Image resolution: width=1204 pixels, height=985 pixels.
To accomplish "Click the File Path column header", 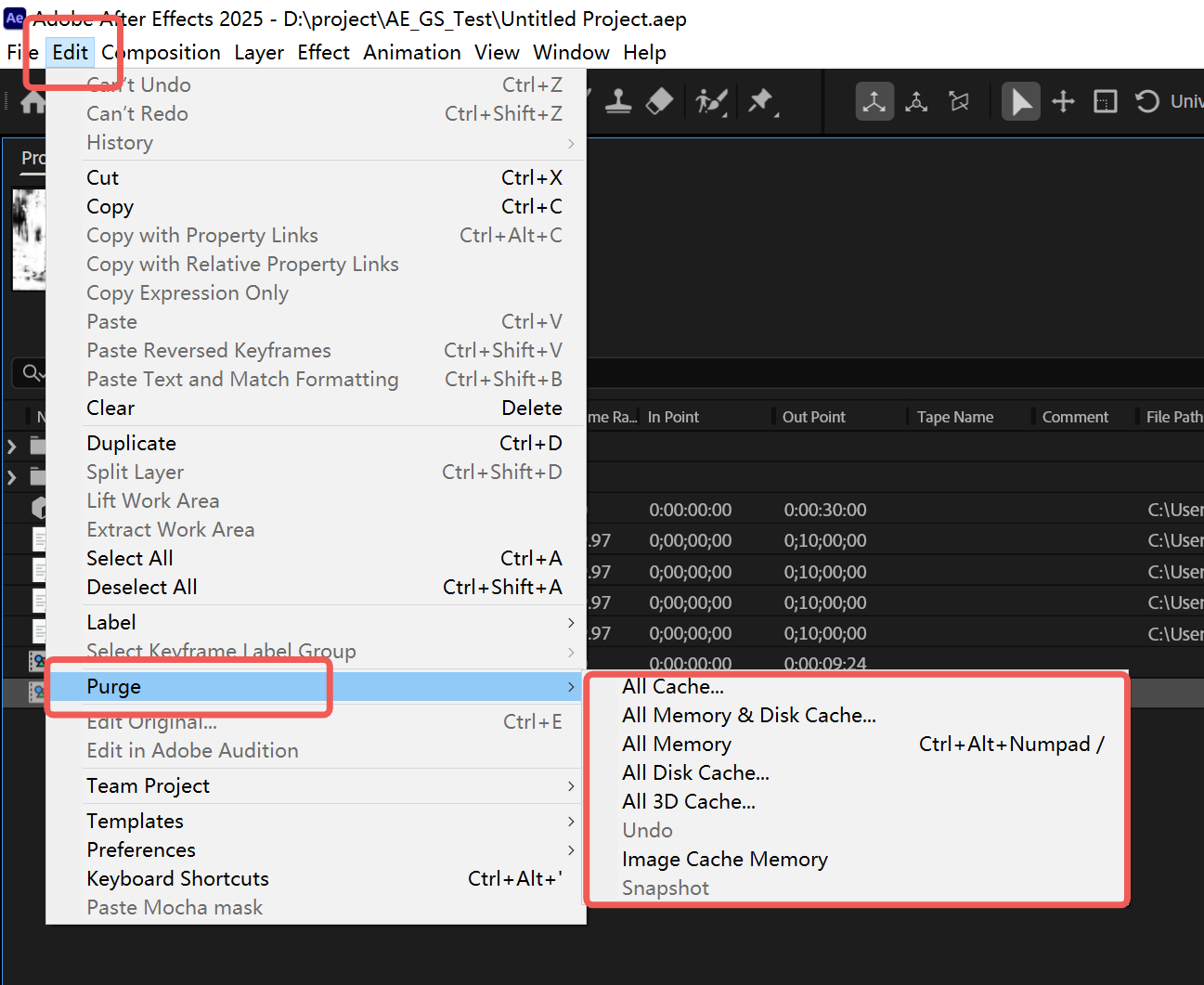I will point(1174,417).
